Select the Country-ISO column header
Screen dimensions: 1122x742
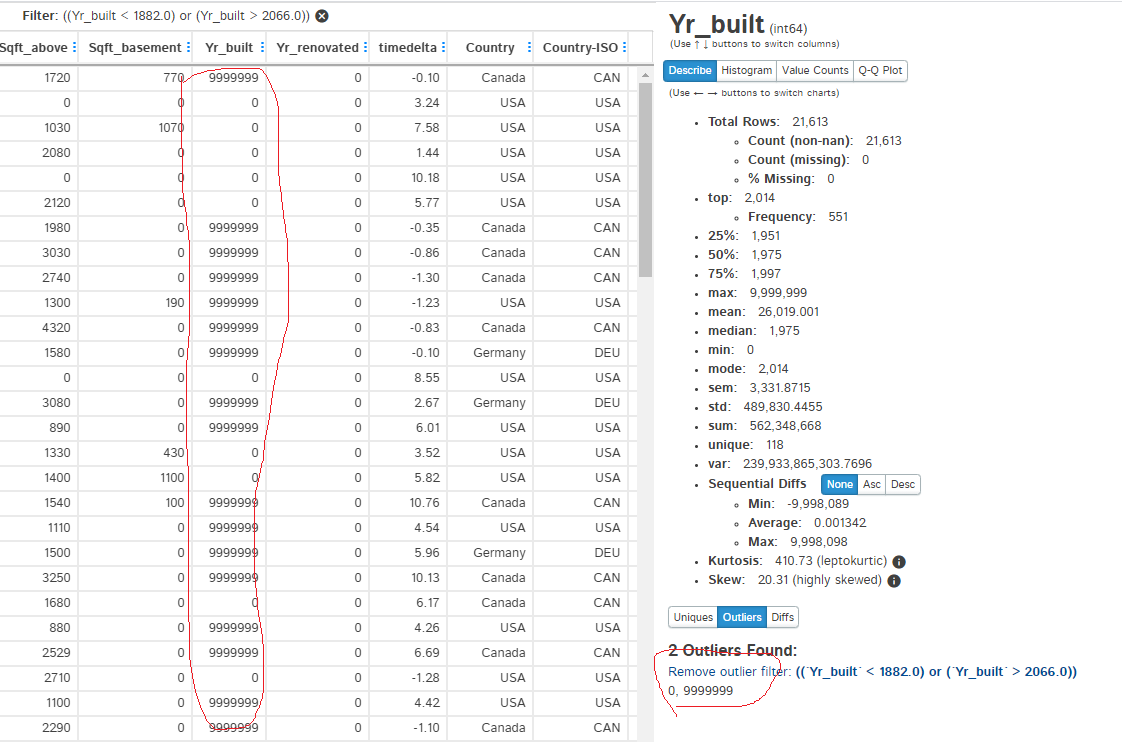pos(580,47)
